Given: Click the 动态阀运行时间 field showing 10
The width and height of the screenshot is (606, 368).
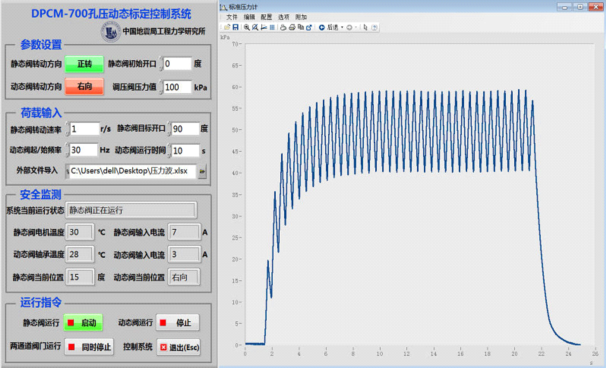Looking at the screenshot, I should pos(186,151).
